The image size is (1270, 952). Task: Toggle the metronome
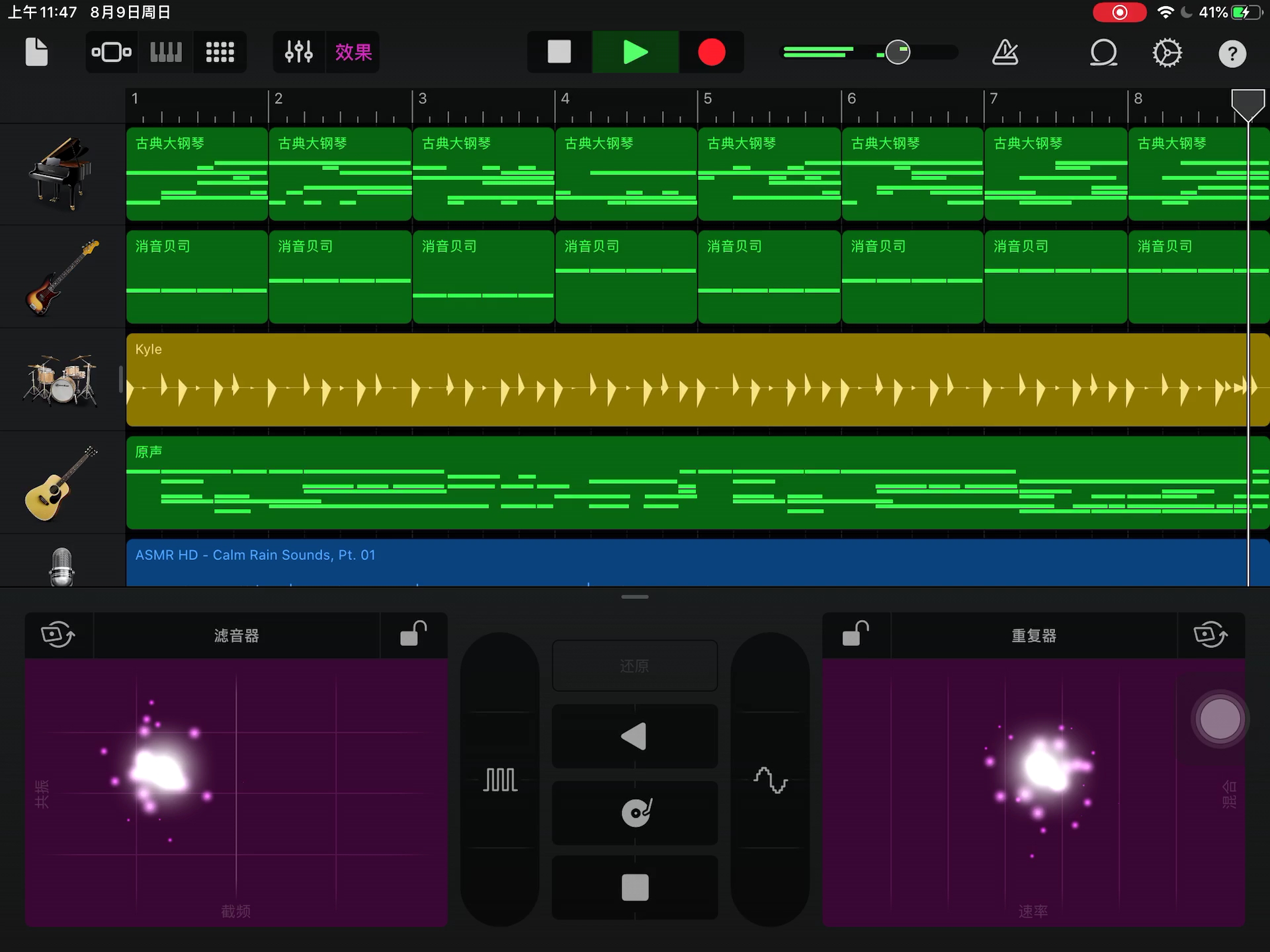(1005, 52)
